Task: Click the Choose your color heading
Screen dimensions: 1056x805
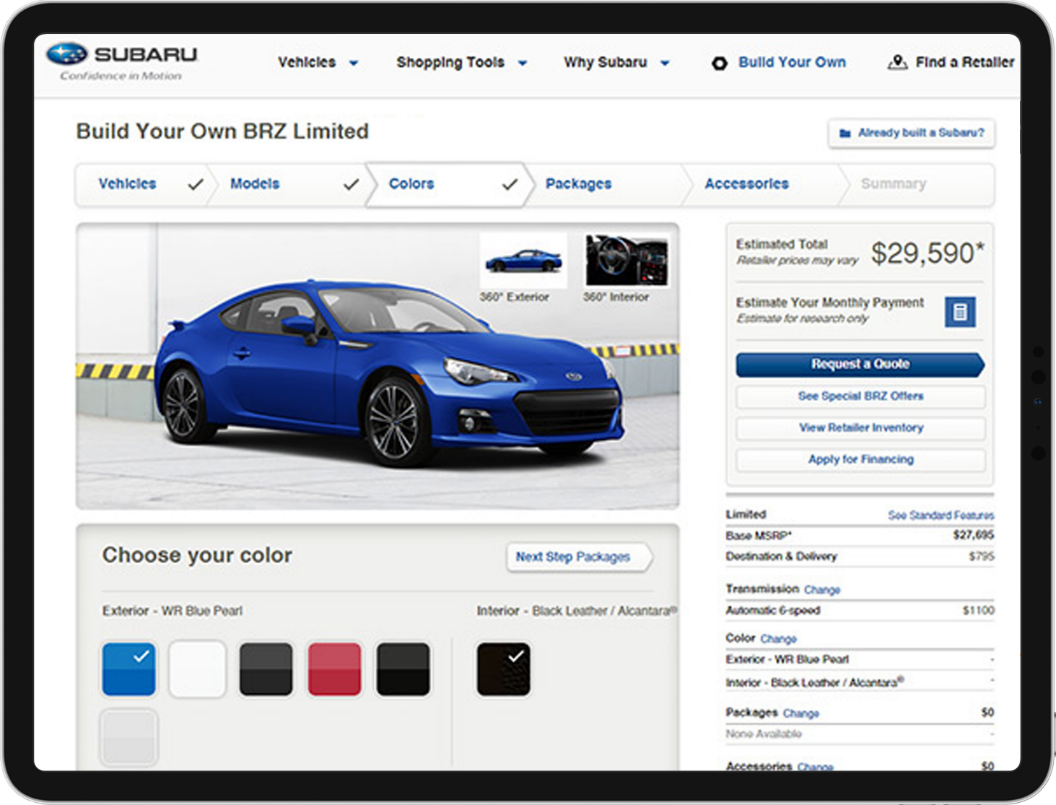Action: click(x=197, y=555)
